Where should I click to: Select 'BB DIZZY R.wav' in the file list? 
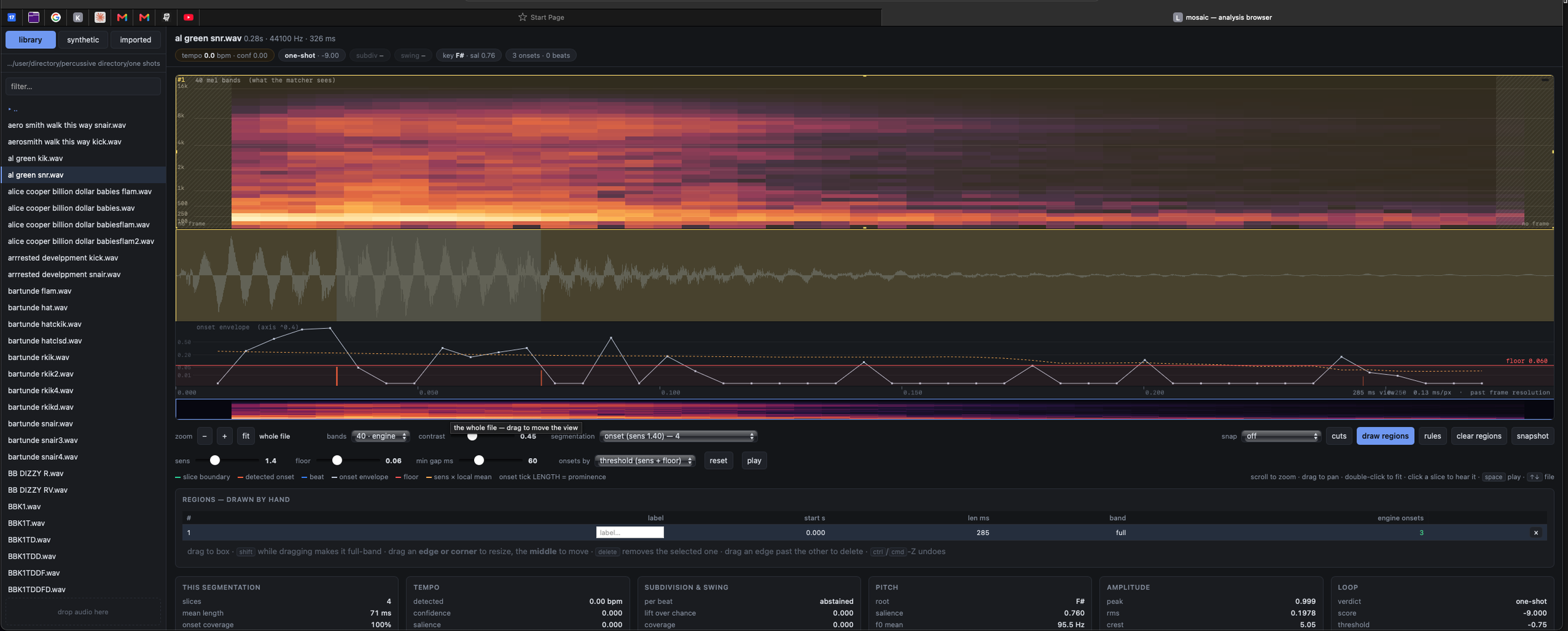83,474
